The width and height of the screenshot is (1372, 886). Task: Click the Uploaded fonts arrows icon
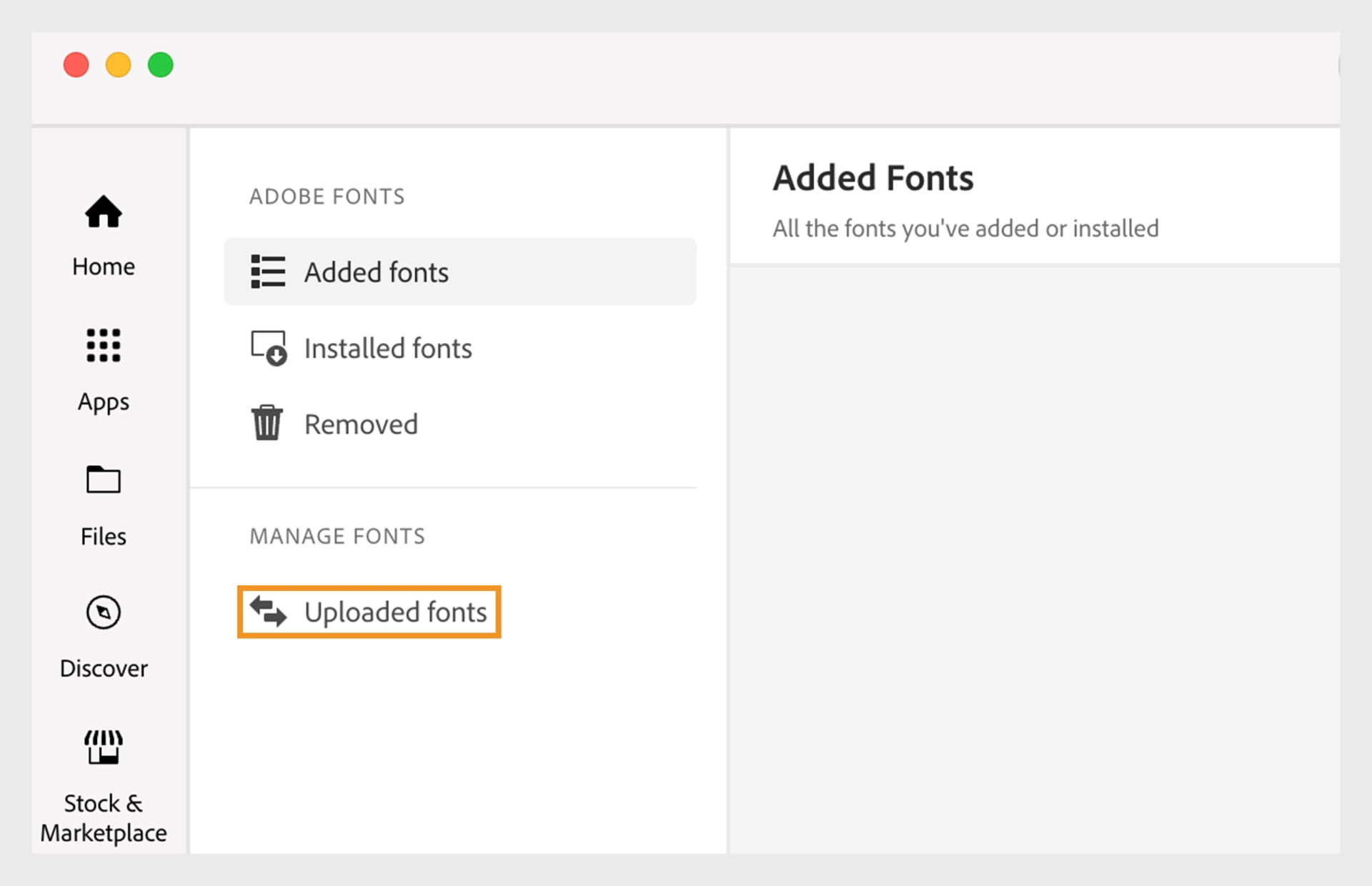click(x=268, y=612)
